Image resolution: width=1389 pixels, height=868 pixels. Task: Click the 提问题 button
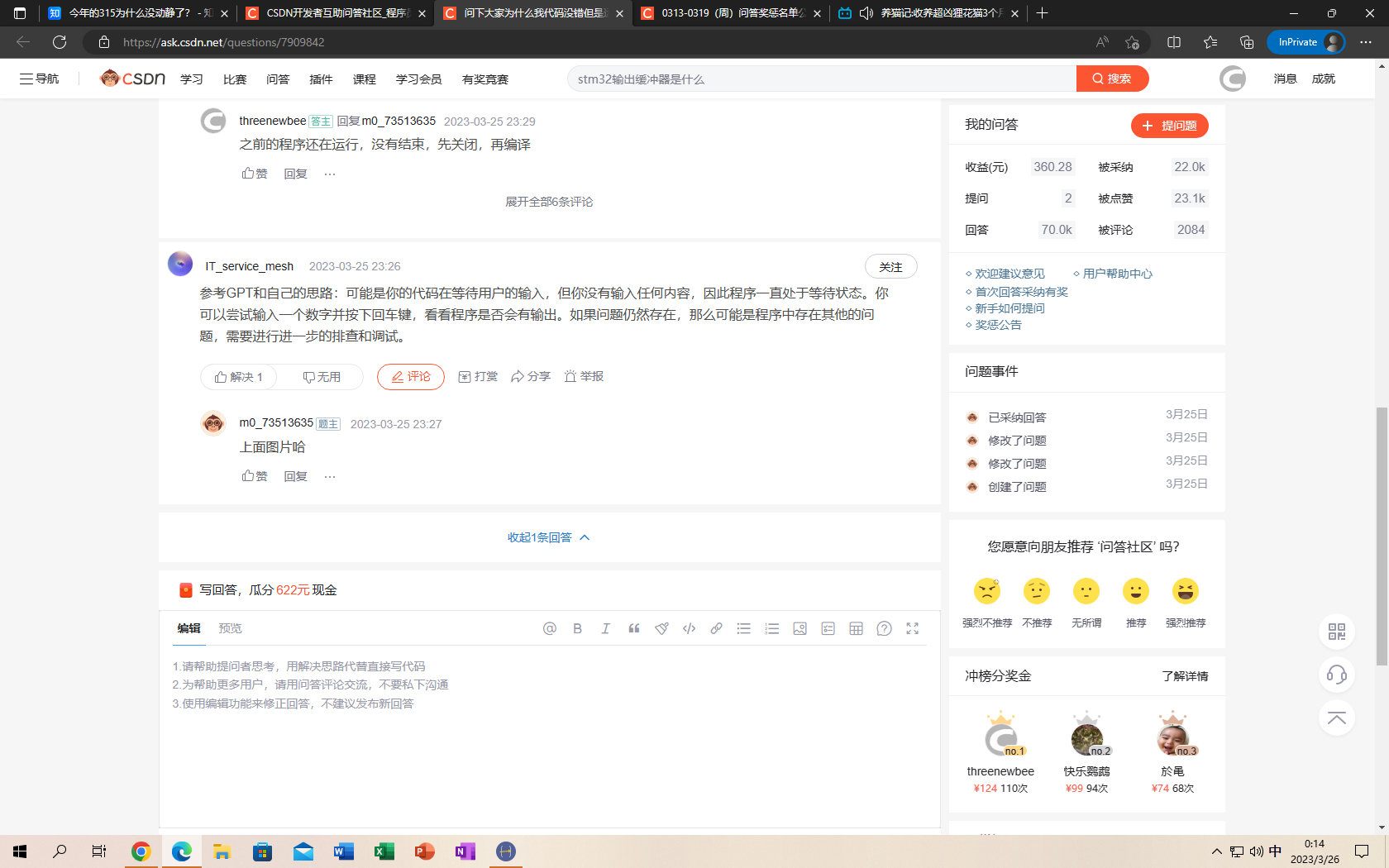click(x=1170, y=126)
